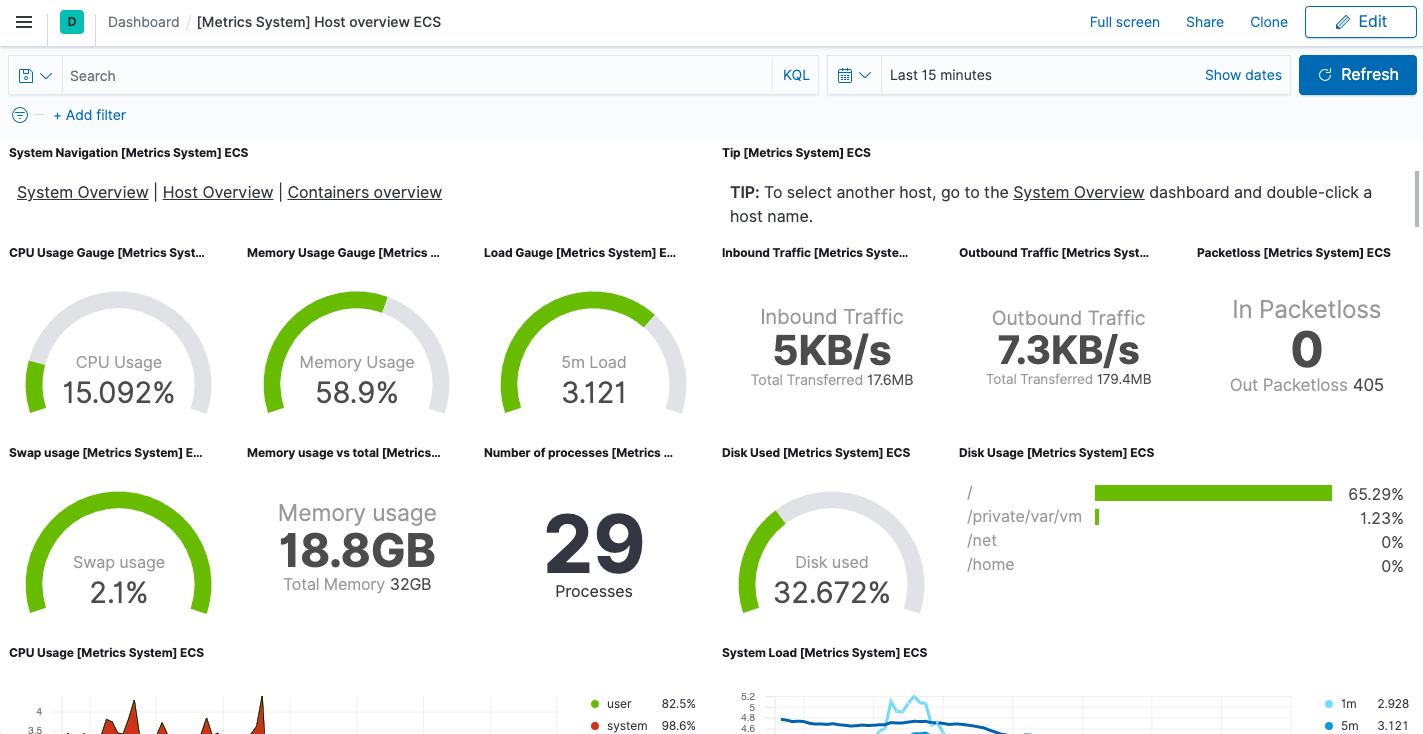Open the main navigation menu
The width and height of the screenshot is (1423, 734).
click(x=24, y=22)
